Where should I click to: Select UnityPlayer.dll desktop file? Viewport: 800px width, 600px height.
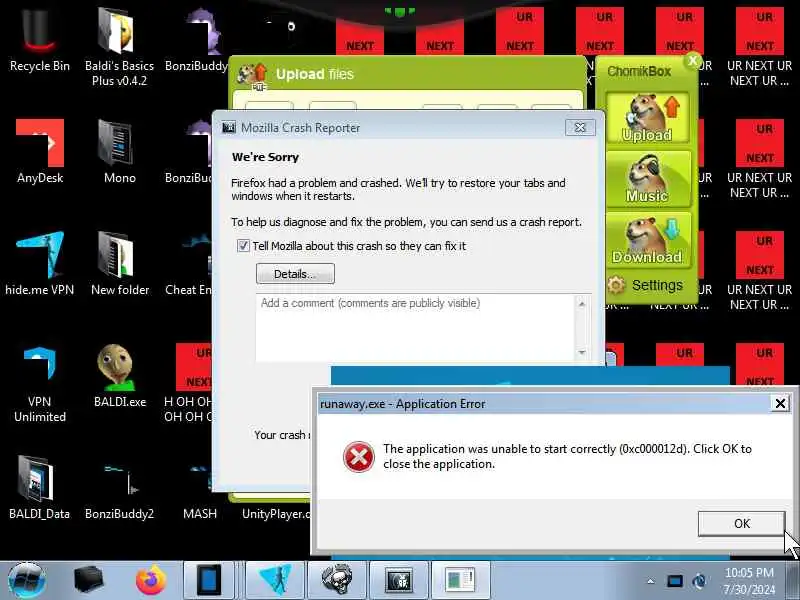click(276, 513)
